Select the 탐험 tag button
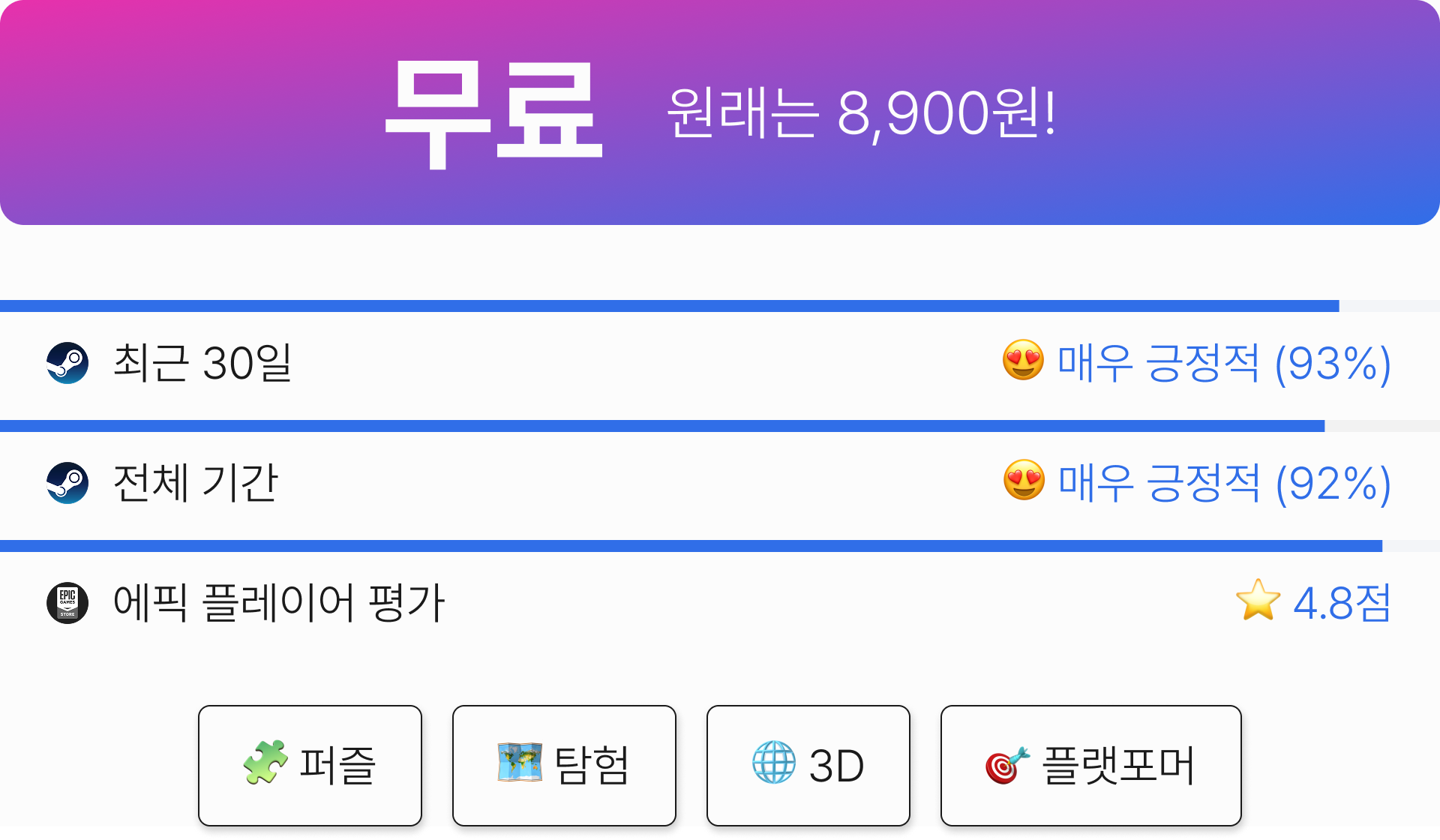The width and height of the screenshot is (1440, 840). (x=564, y=766)
